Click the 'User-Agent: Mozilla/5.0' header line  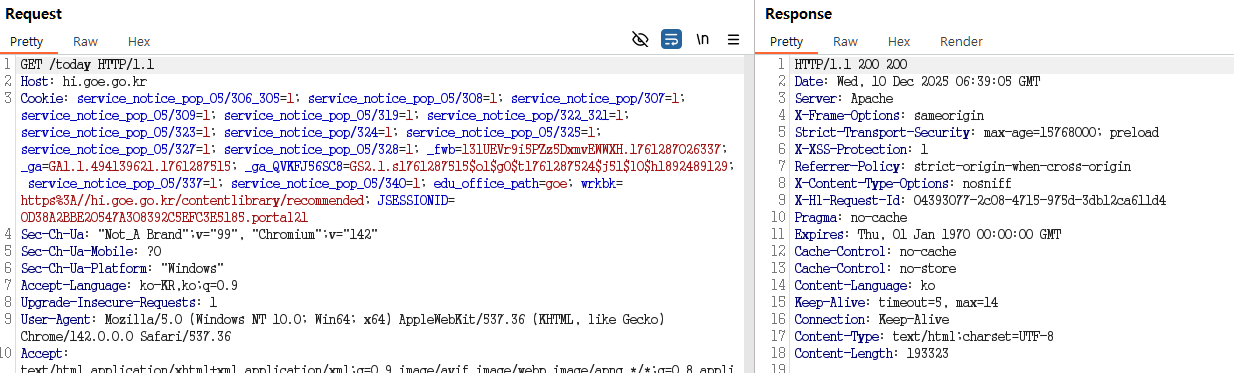point(342,320)
